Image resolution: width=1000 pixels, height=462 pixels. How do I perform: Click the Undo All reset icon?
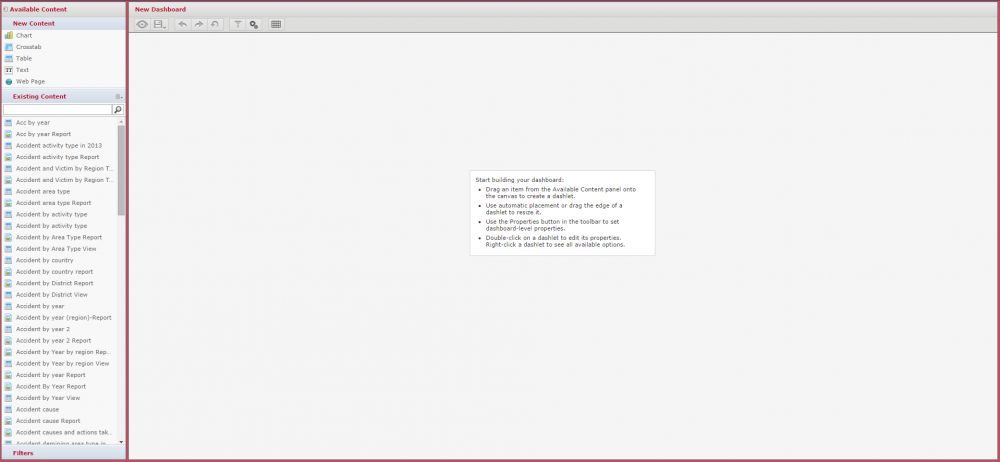point(214,24)
